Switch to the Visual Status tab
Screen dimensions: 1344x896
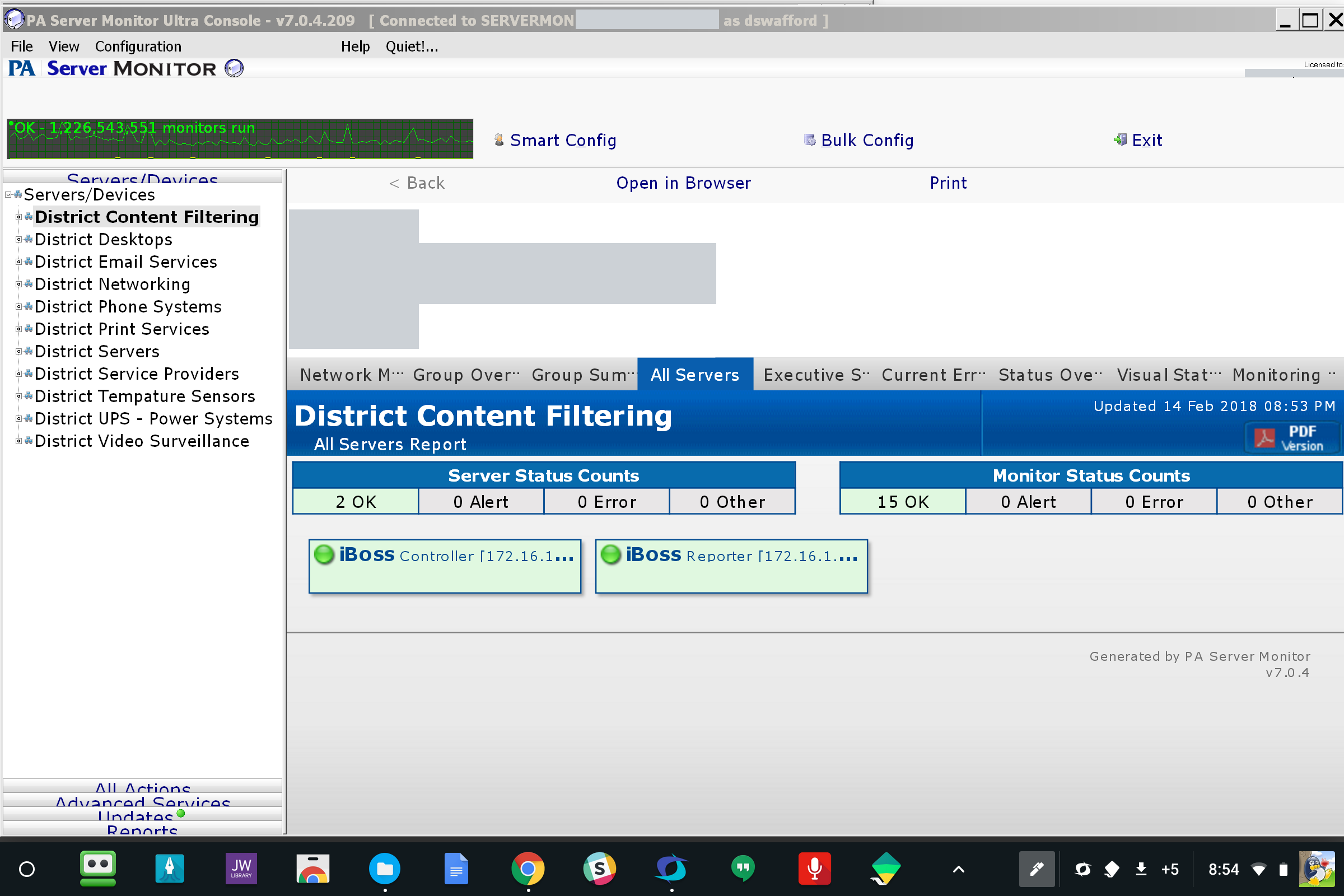click(1168, 375)
